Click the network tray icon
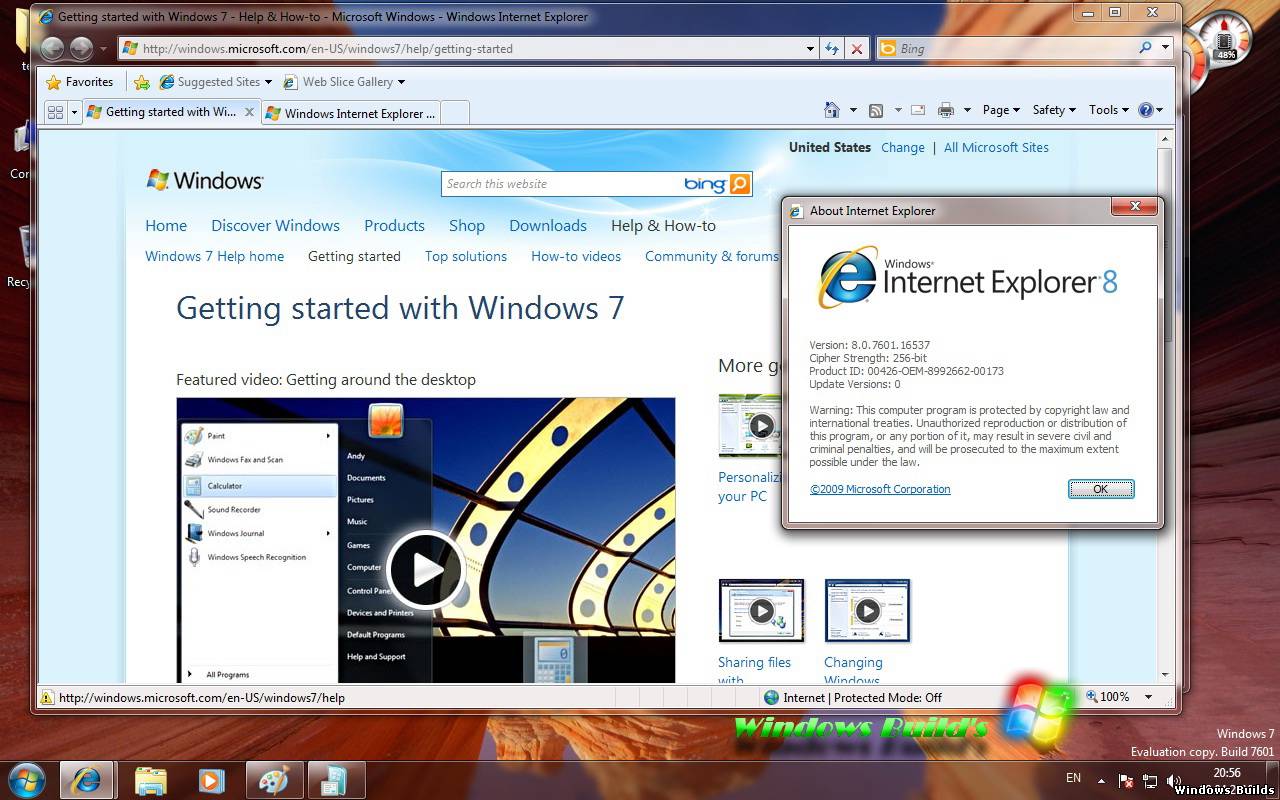The height and width of the screenshot is (800, 1280). [1150, 781]
